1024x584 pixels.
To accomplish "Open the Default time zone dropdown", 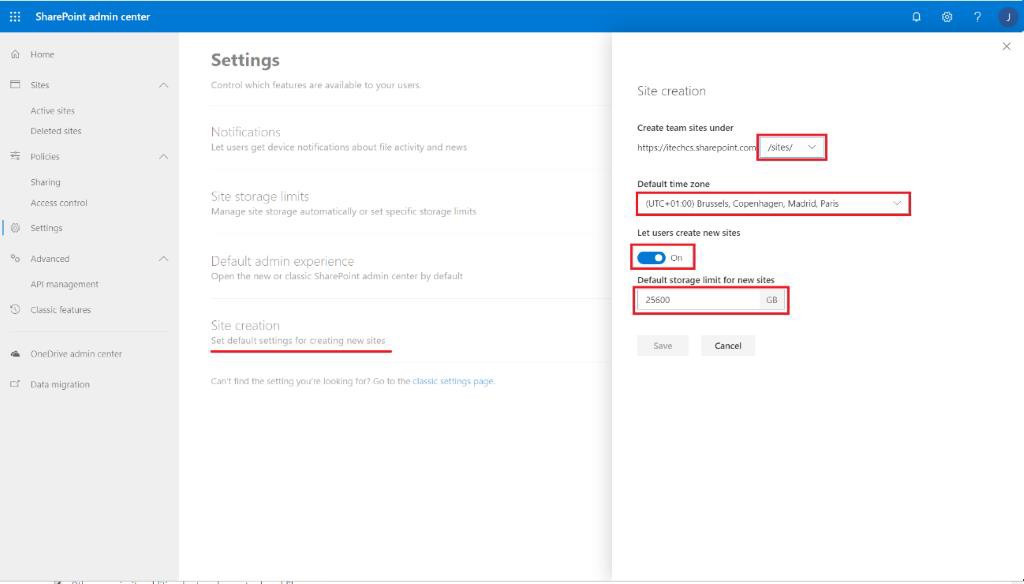I will tap(773, 204).
